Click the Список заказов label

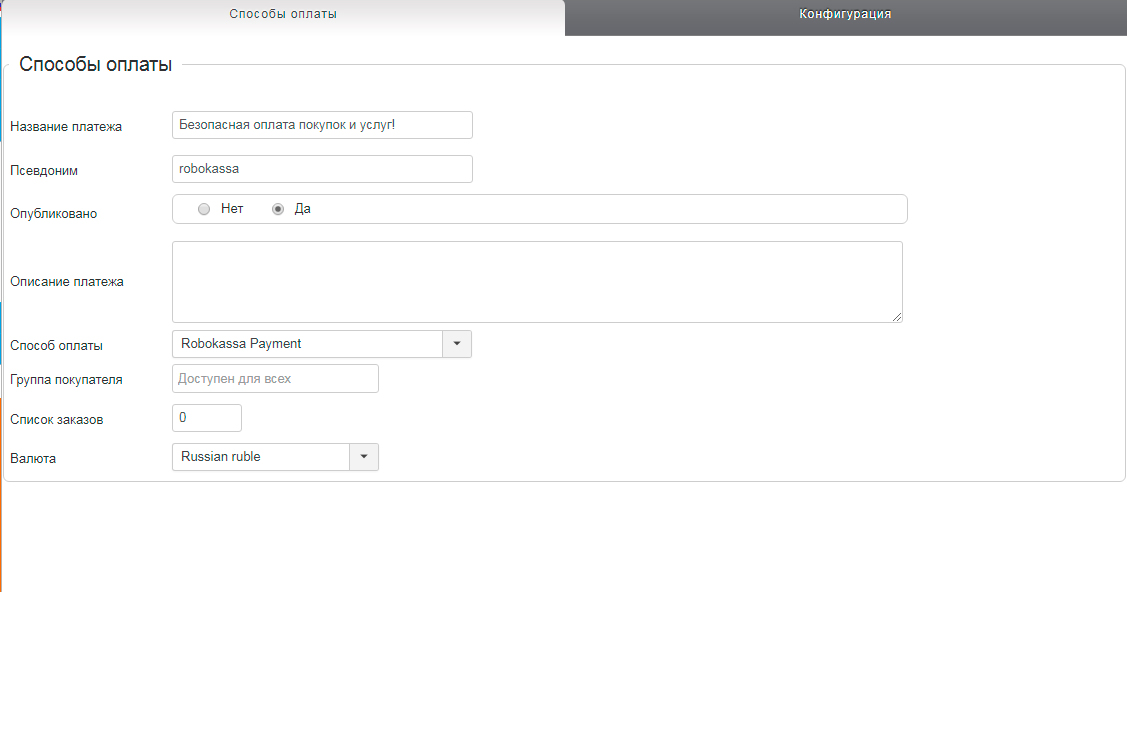tap(56, 420)
